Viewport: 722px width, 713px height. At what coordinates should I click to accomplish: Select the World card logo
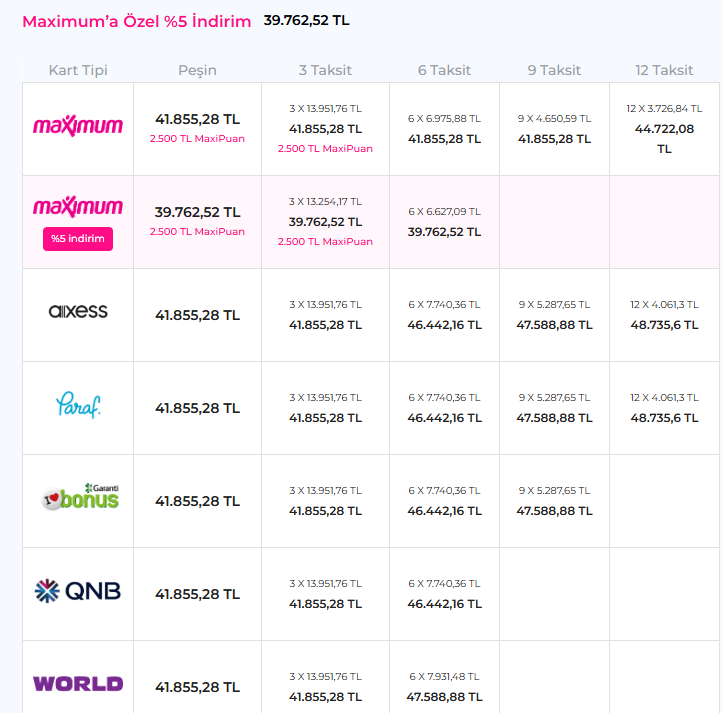78,684
